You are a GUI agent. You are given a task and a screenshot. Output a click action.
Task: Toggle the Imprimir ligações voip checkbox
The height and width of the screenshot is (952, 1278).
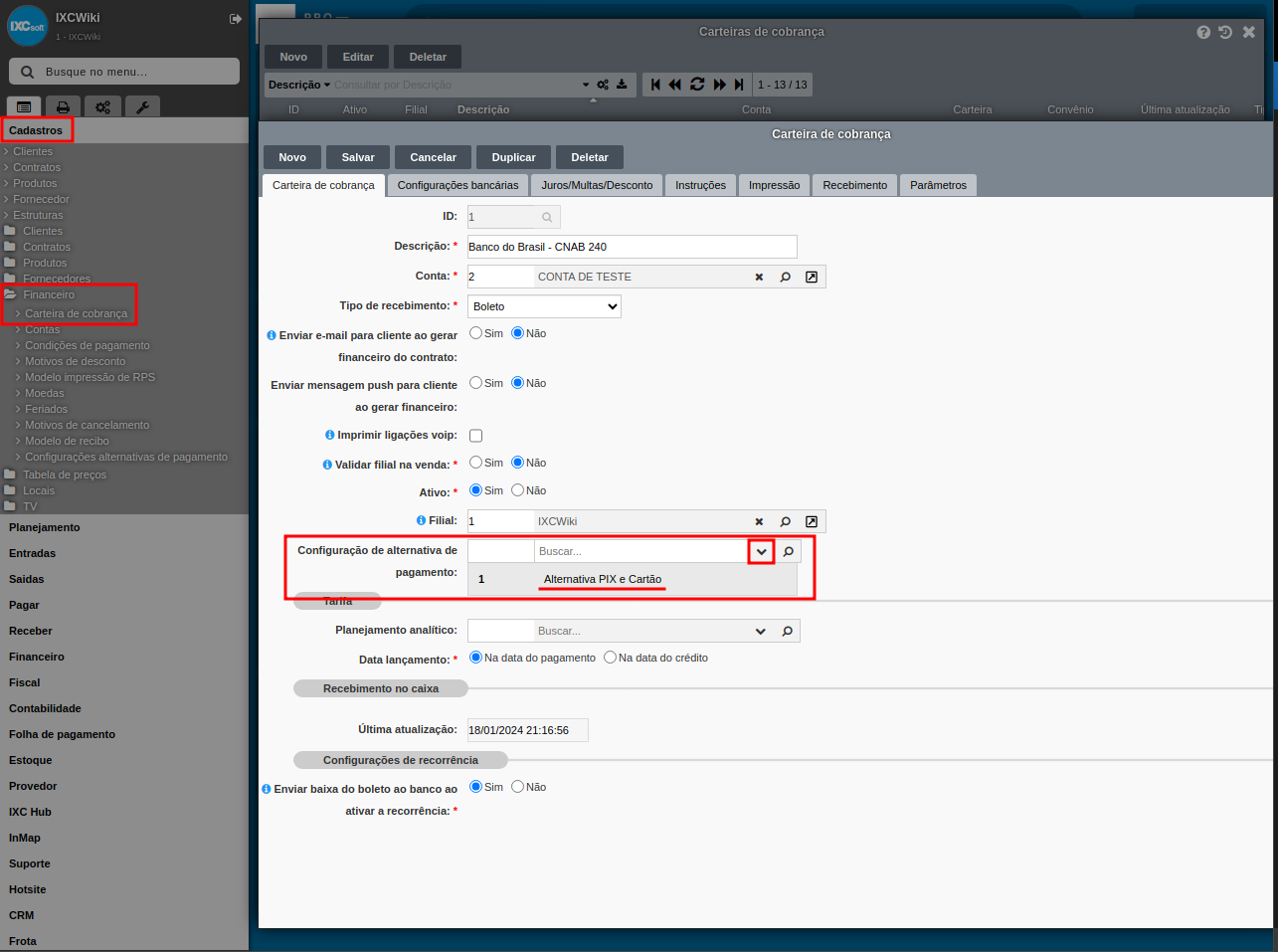tap(475, 436)
